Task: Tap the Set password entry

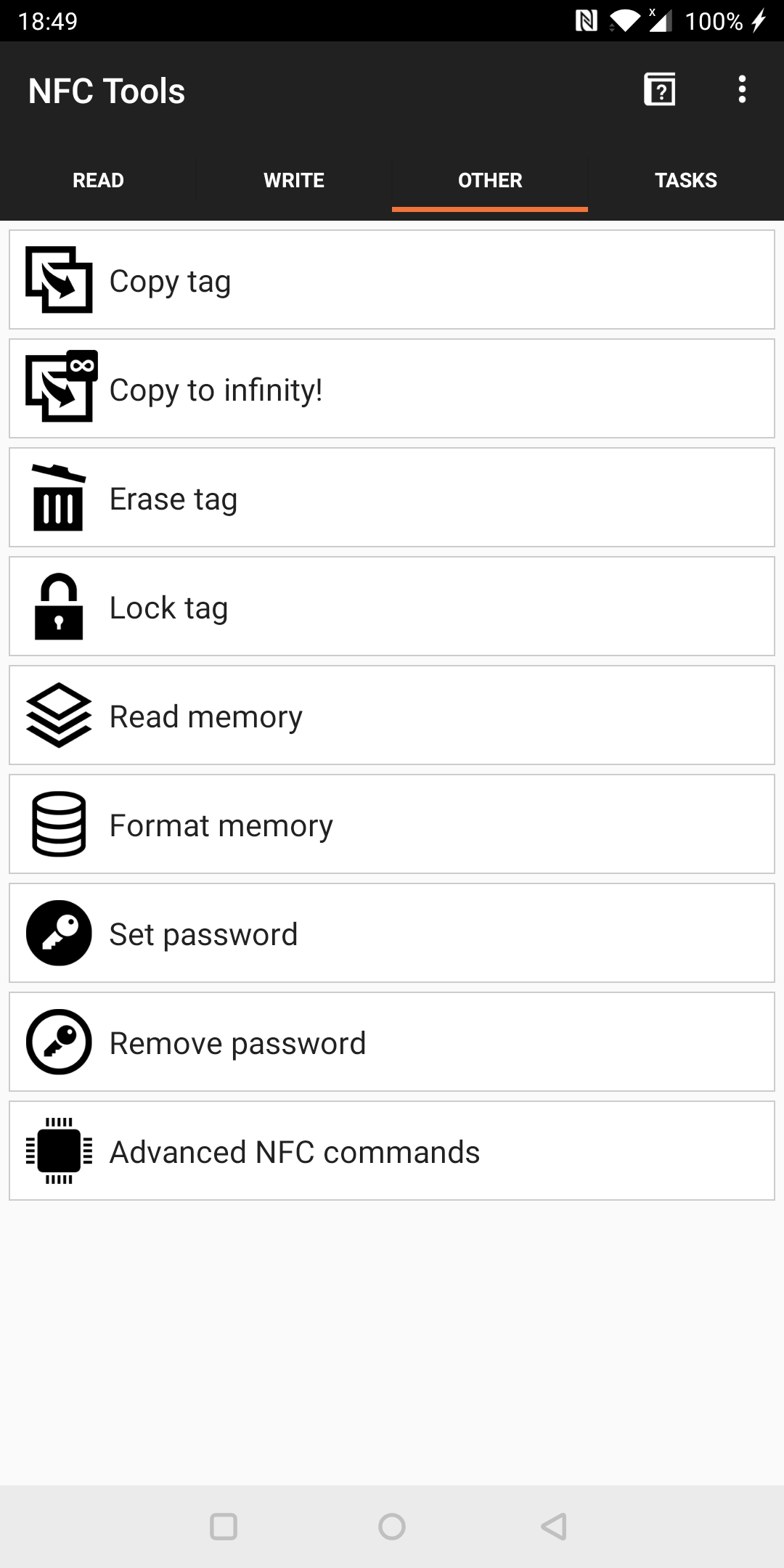Action: pos(392,934)
